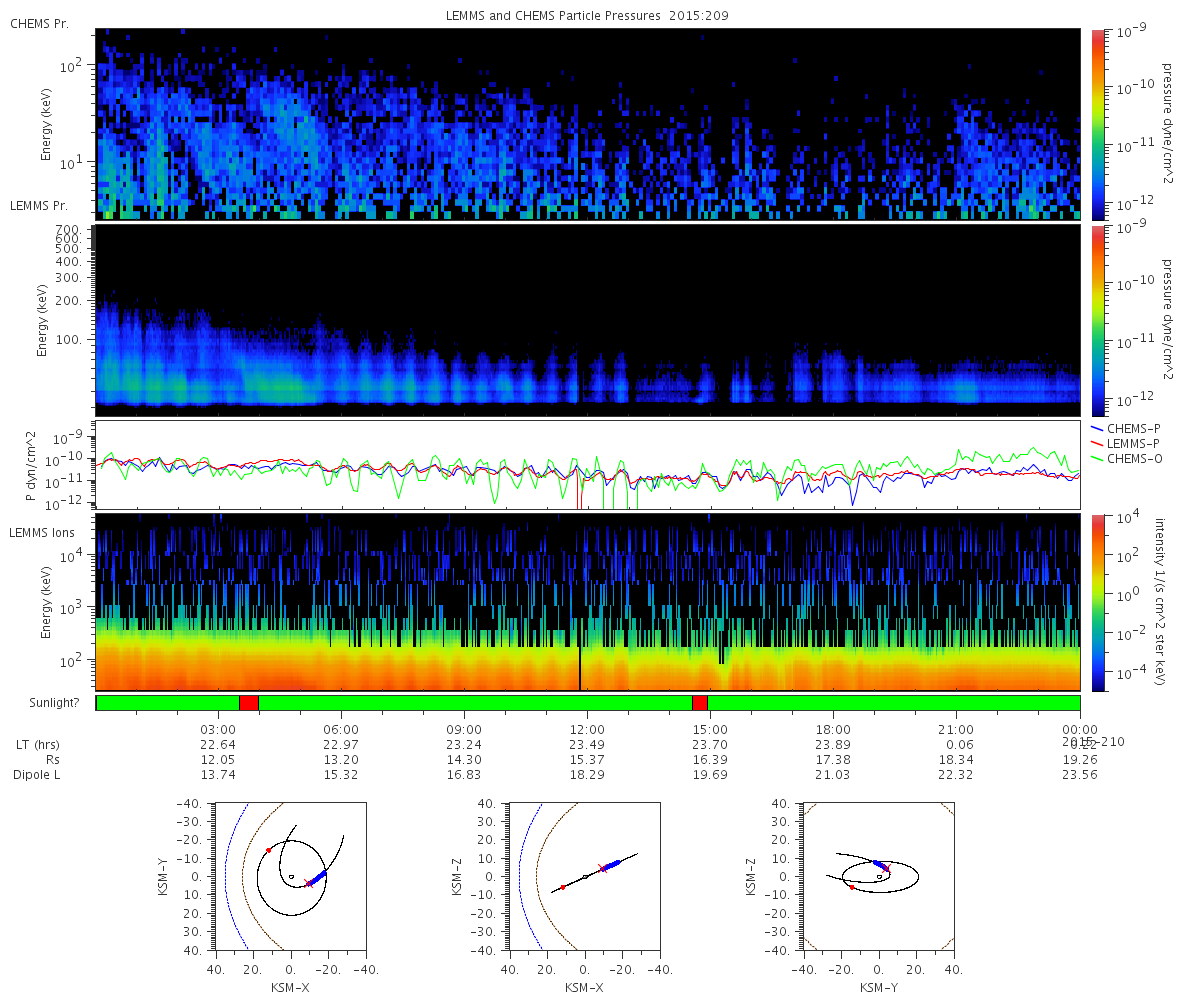The image size is (1200, 1000).
Task: Click the 09:00 time tick label
Action: (464, 729)
